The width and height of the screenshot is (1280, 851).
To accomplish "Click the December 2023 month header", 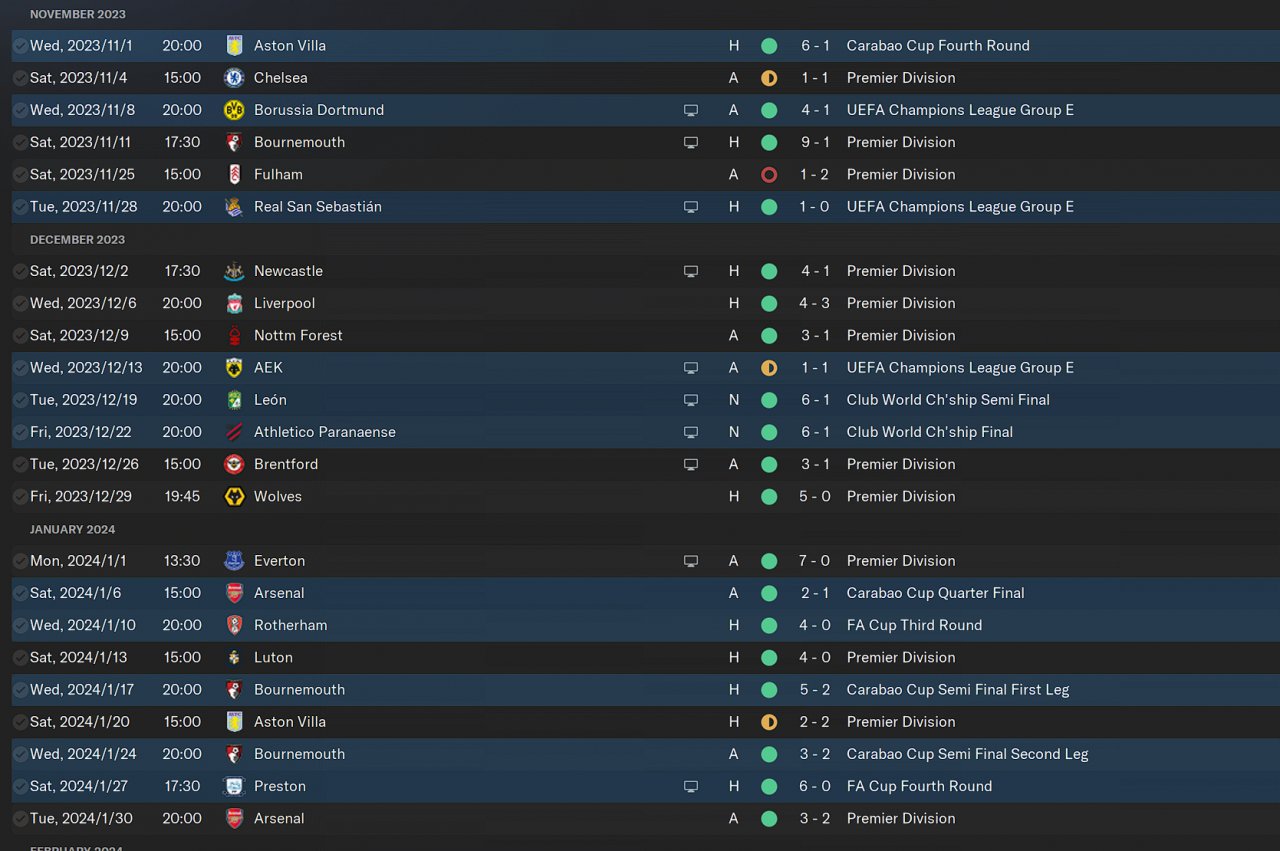I will 77,240.
